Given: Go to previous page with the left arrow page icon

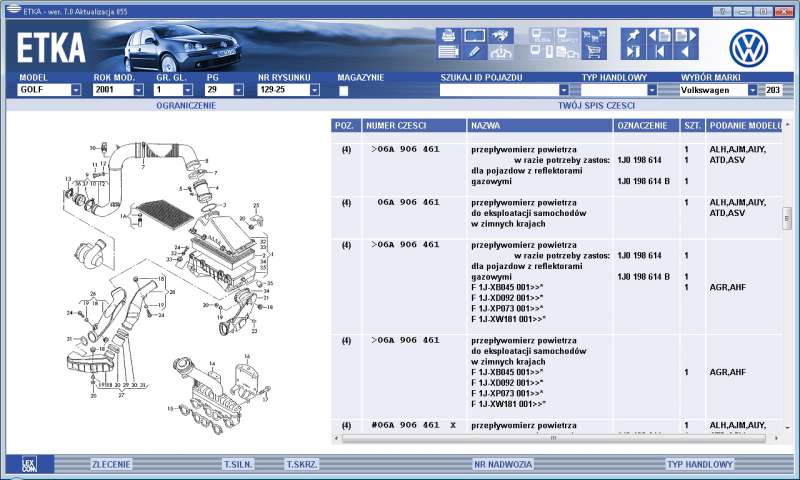Looking at the screenshot, I should tap(659, 36).
